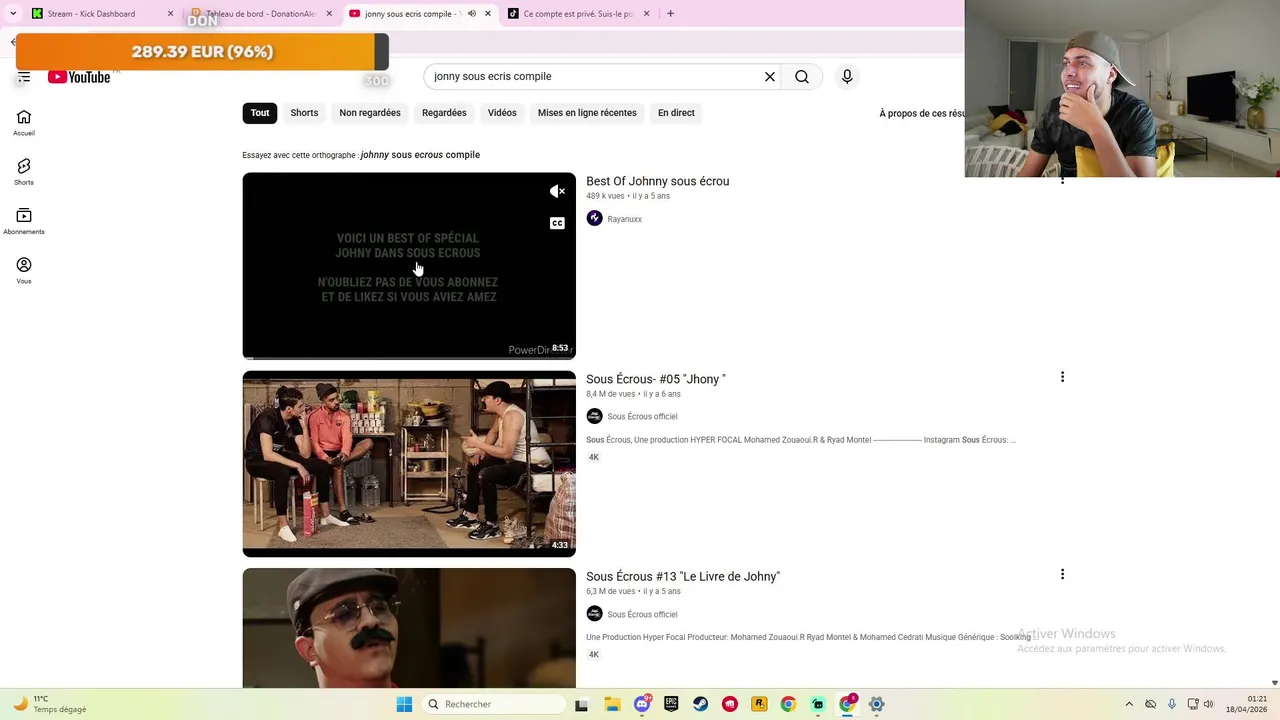Open the YouTube hamburger guide menu
The height and width of the screenshot is (720, 1280).
(x=24, y=77)
